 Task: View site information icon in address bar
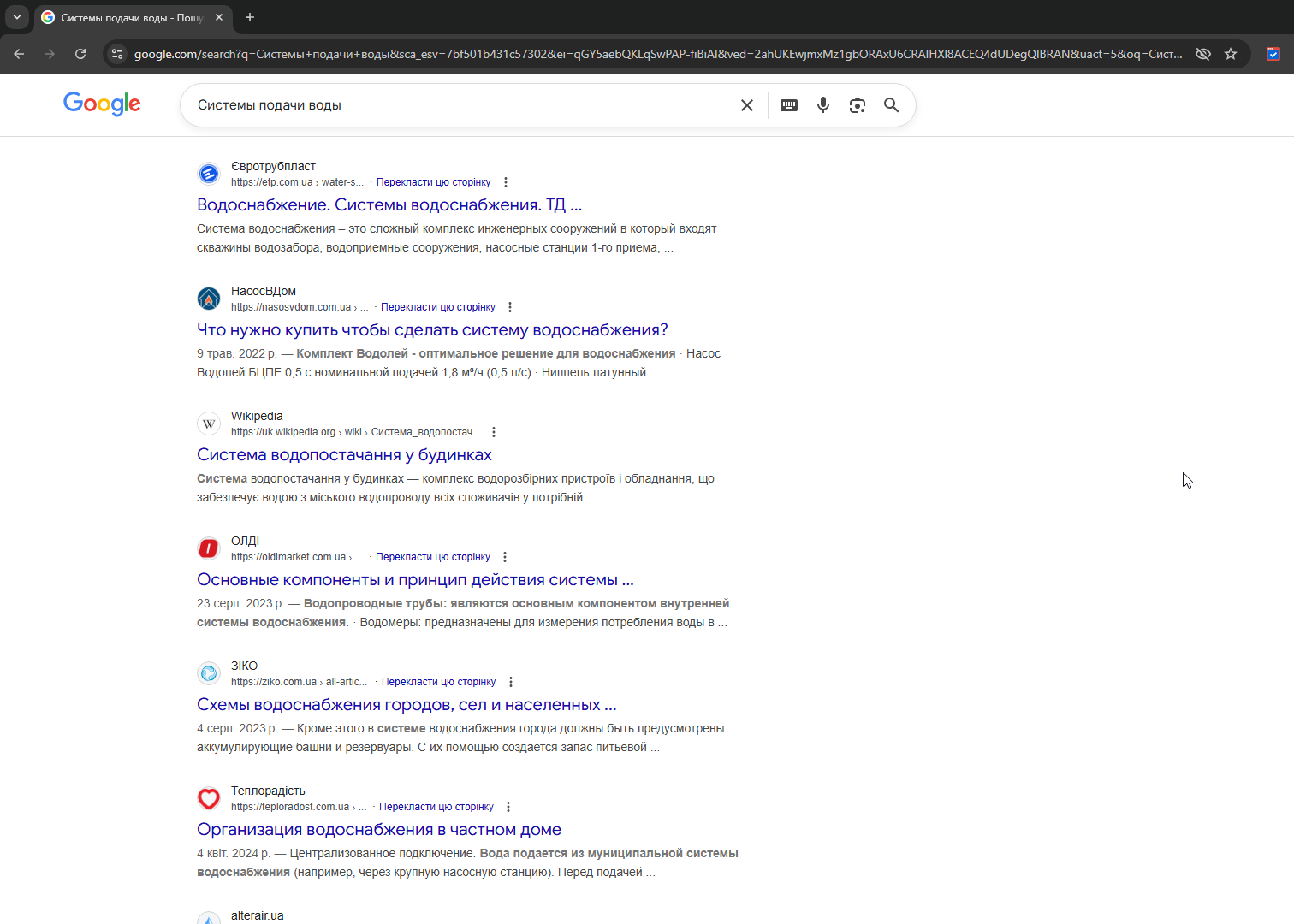(x=117, y=54)
